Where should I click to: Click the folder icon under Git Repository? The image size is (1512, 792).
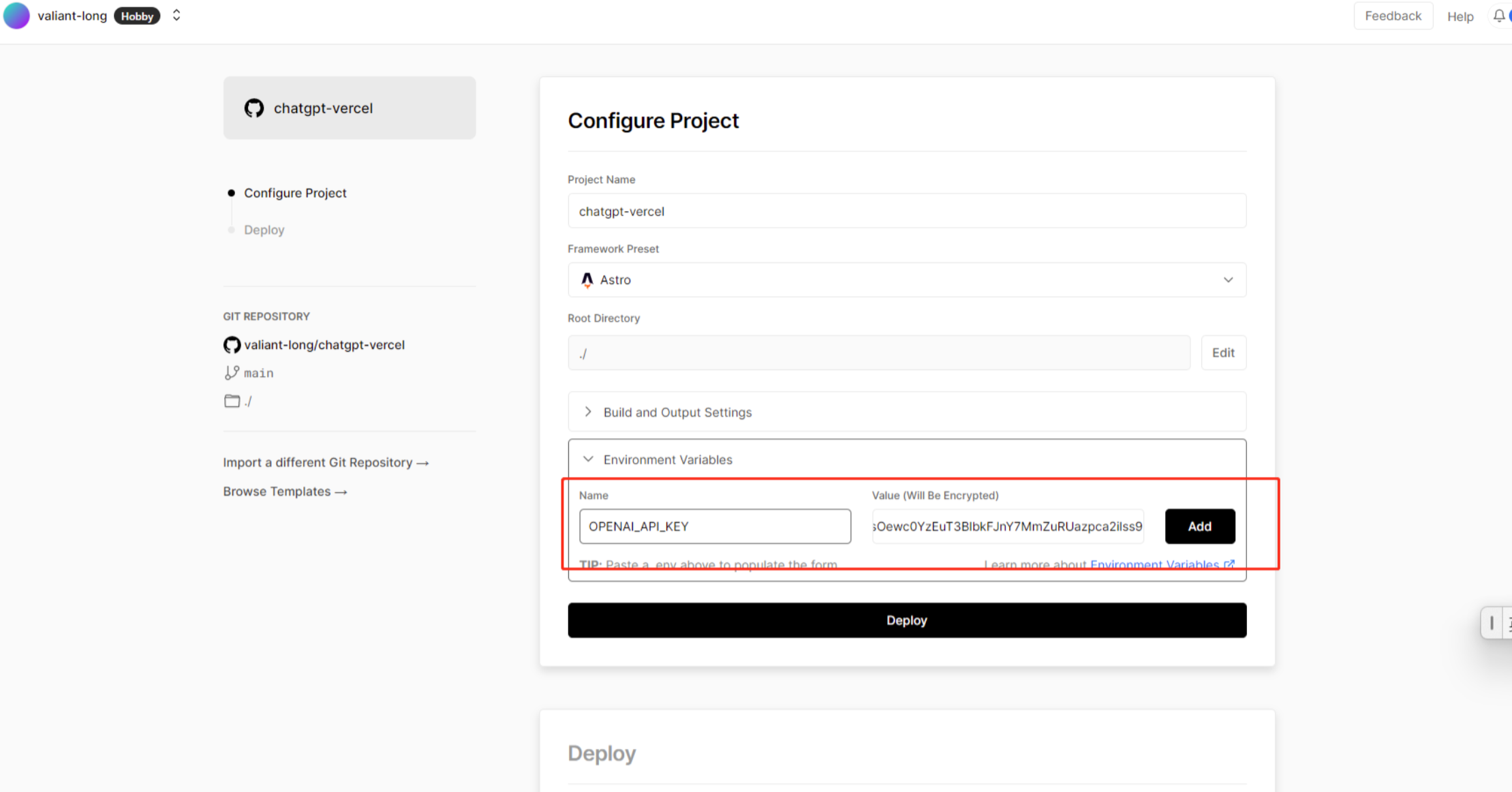point(232,401)
